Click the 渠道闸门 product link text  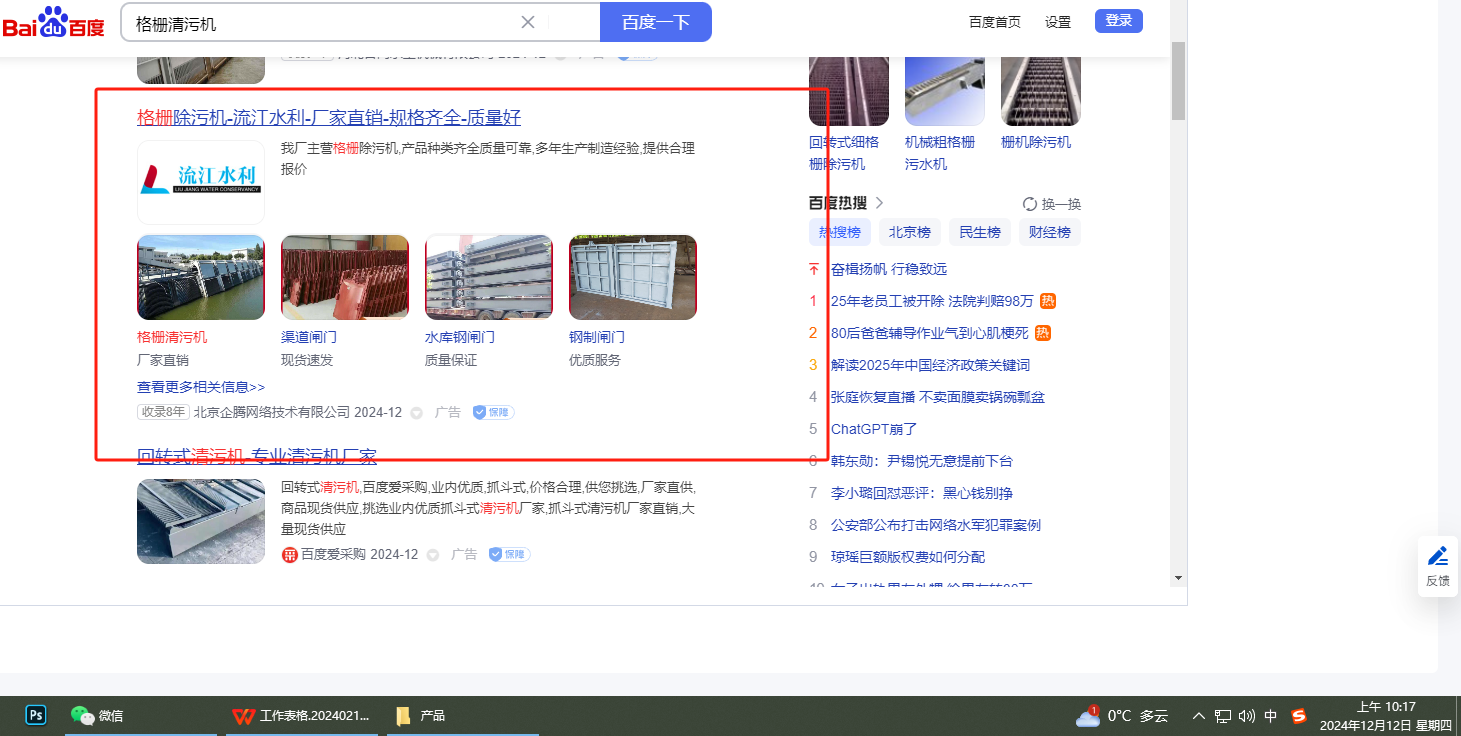tap(309, 337)
